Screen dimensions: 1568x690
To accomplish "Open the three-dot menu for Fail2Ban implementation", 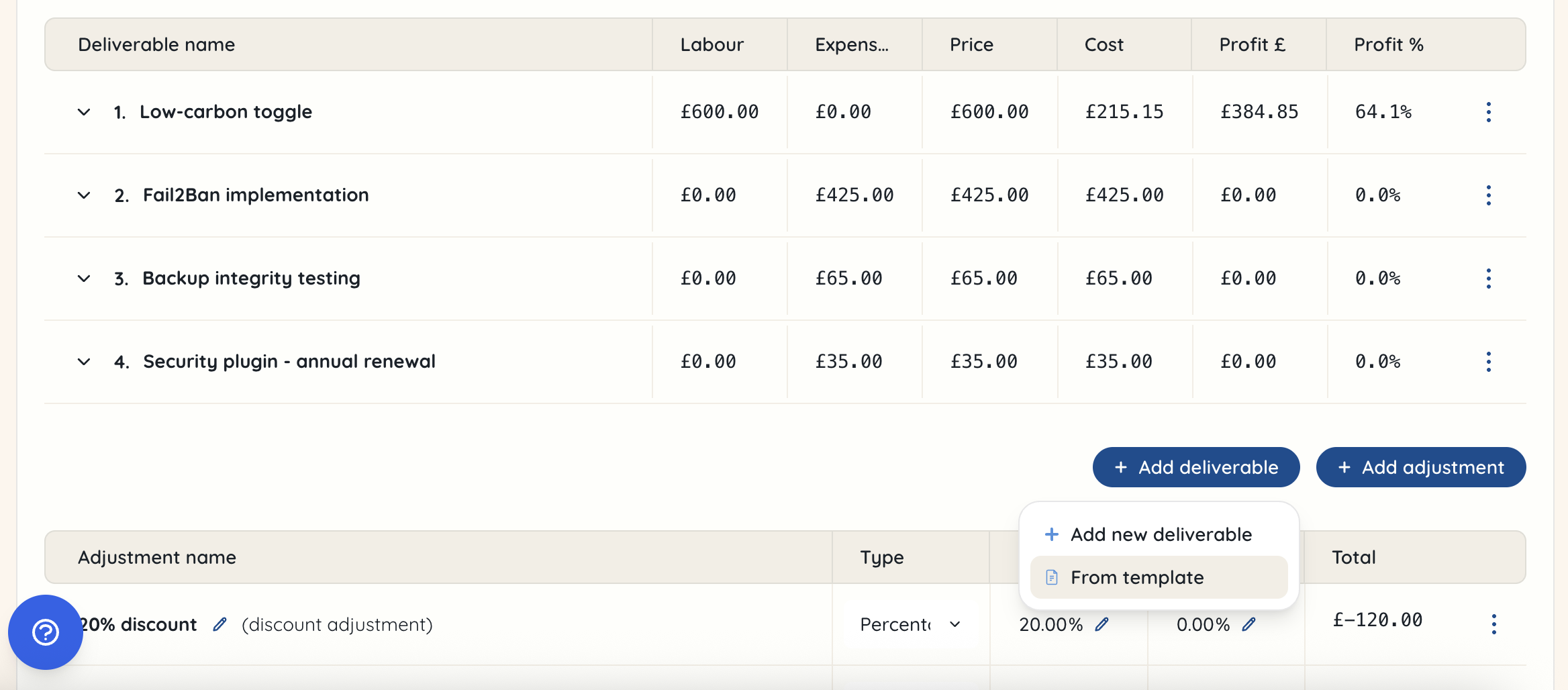I will click(1489, 195).
